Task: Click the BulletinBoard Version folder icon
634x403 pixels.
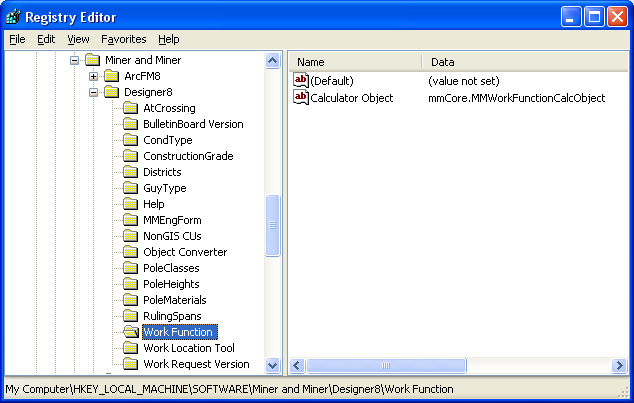Action: pos(131,124)
